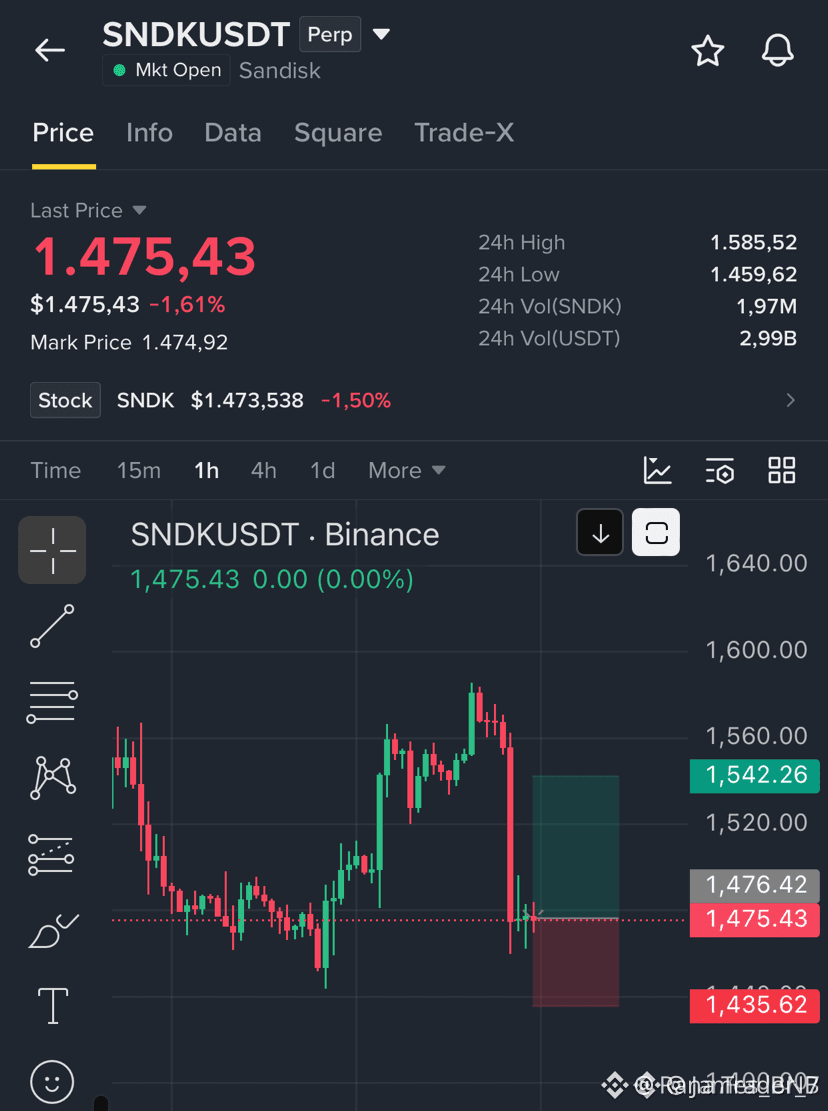Toggle the fullscreen chart button
The width and height of the screenshot is (828, 1111).
pos(656,533)
